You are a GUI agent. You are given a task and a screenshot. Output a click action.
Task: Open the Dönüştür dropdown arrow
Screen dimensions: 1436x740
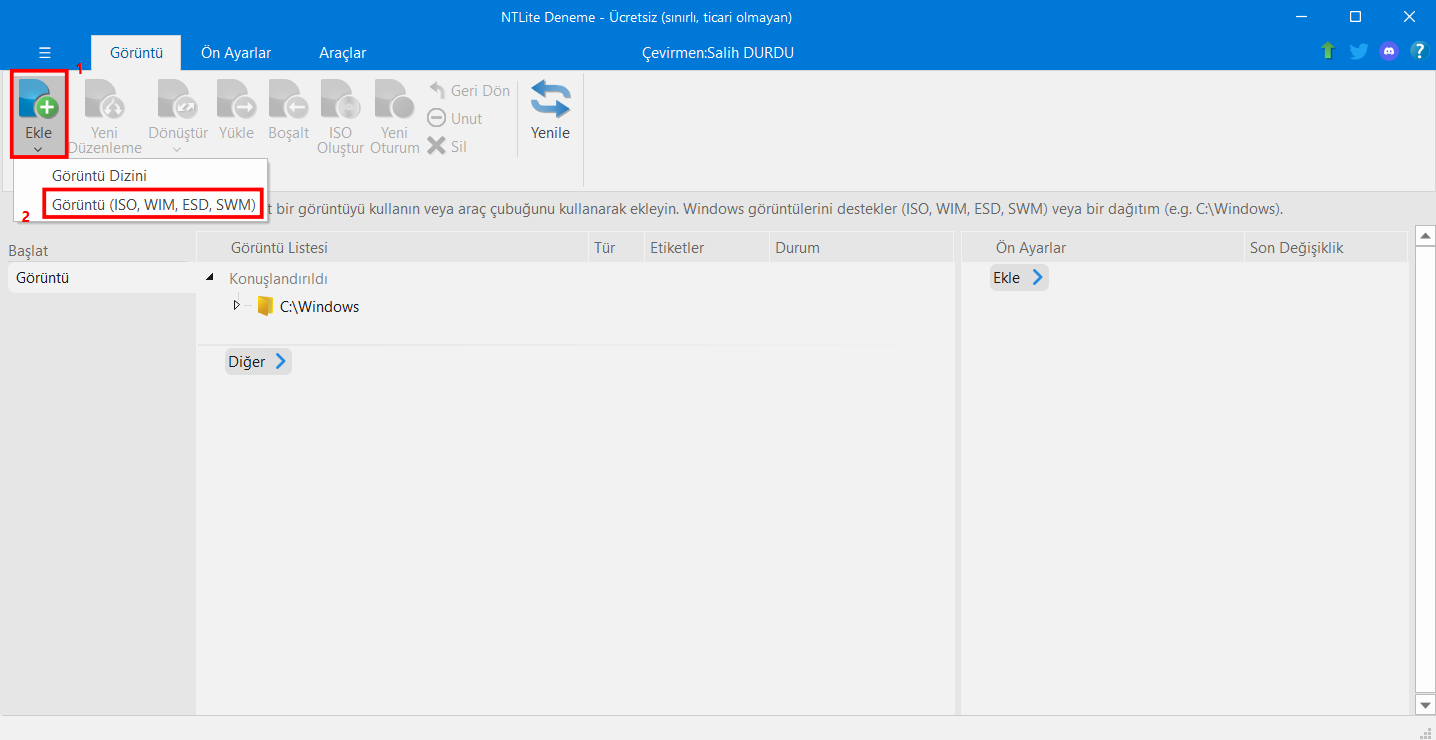177,150
